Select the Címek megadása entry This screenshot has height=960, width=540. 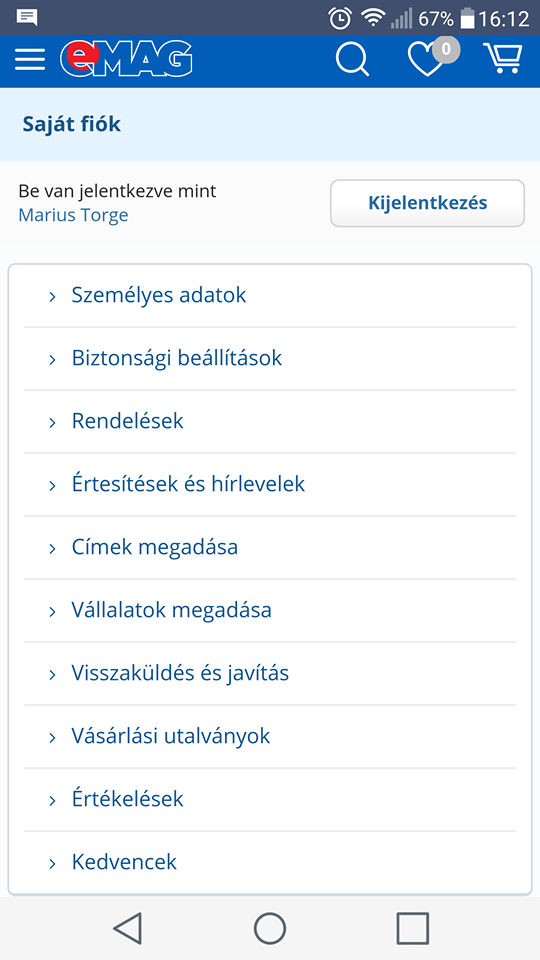(270, 547)
